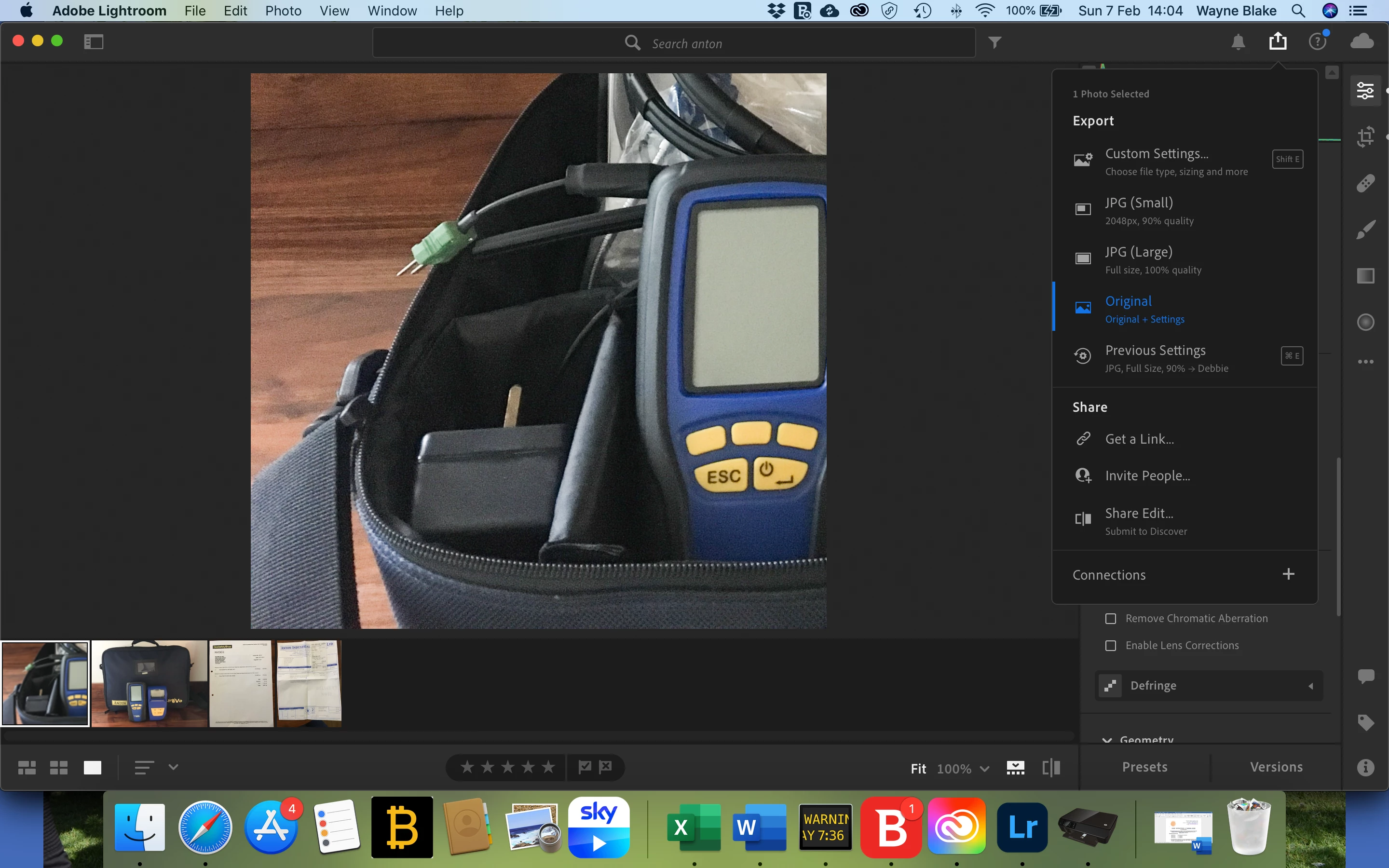Open the Radial Gradient tool
Viewport: 1389px width, 868px height.
[x=1365, y=322]
